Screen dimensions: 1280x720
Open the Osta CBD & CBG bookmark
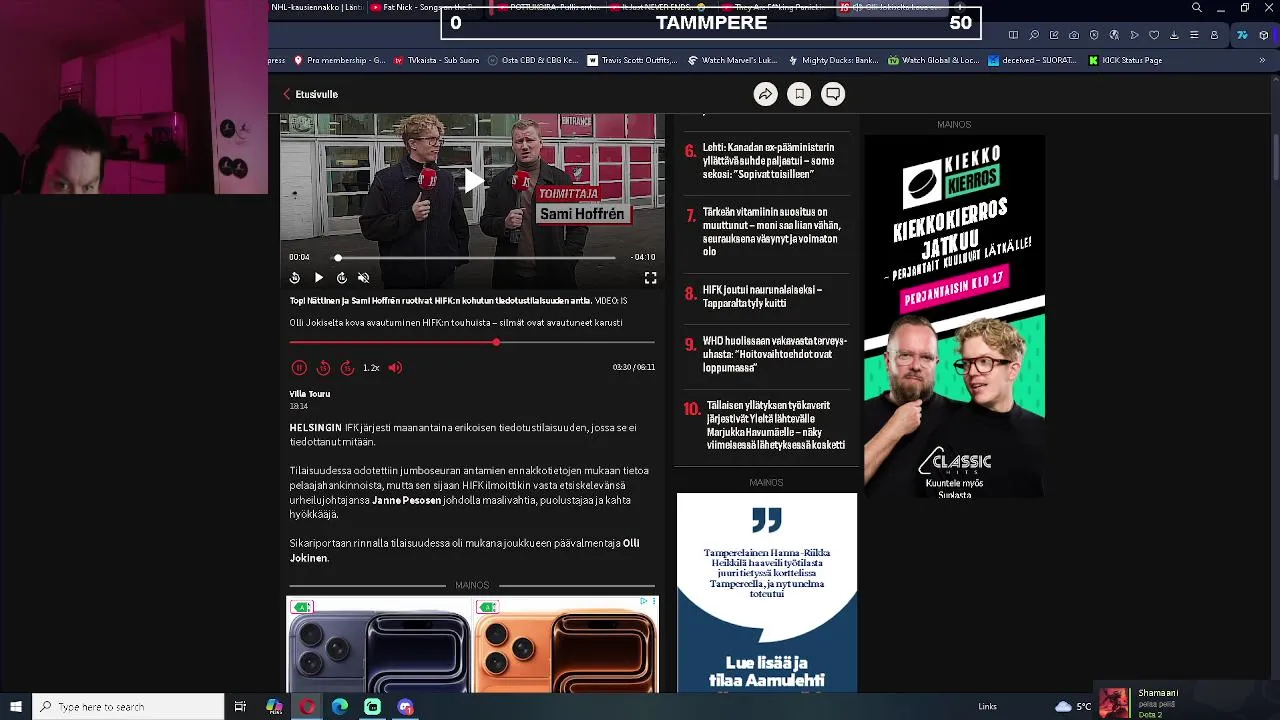click(532, 60)
